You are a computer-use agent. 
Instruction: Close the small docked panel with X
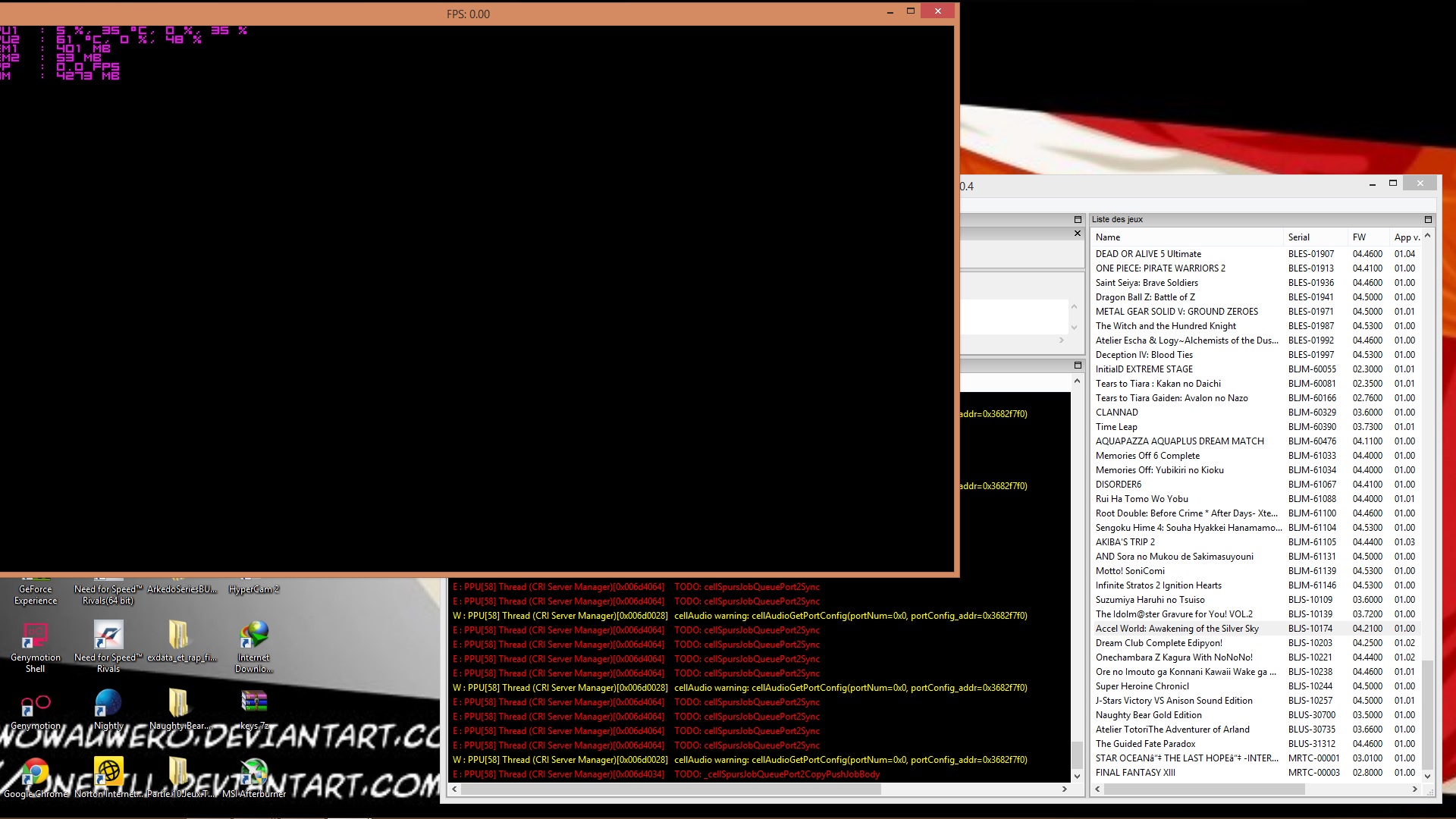pyautogui.click(x=1078, y=234)
